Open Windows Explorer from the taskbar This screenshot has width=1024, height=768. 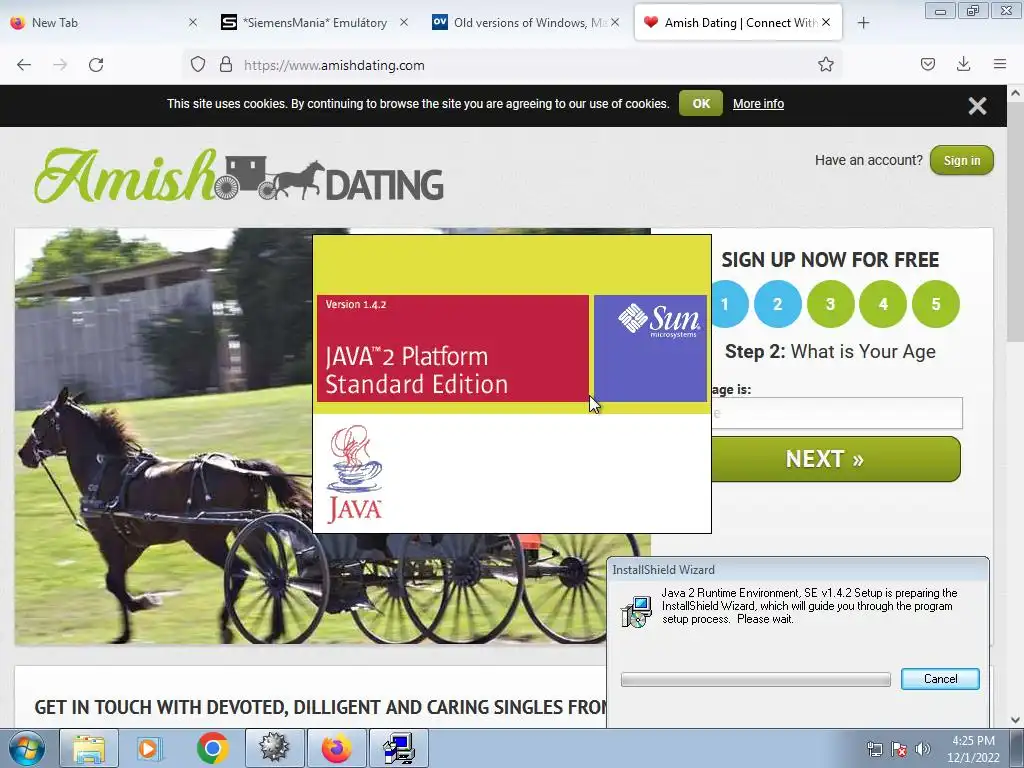click(x=89, y=748)
